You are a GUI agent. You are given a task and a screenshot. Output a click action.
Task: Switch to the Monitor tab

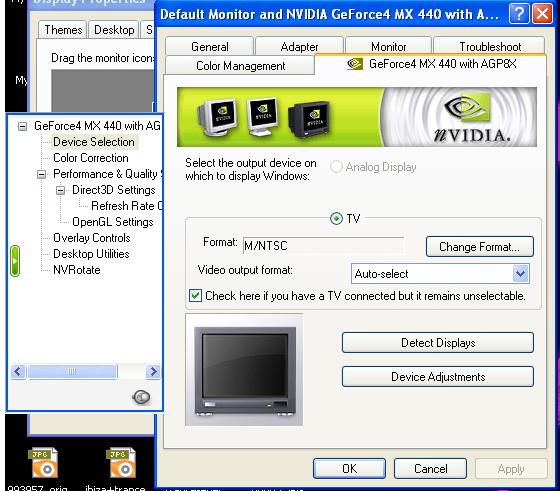(389, 46)
